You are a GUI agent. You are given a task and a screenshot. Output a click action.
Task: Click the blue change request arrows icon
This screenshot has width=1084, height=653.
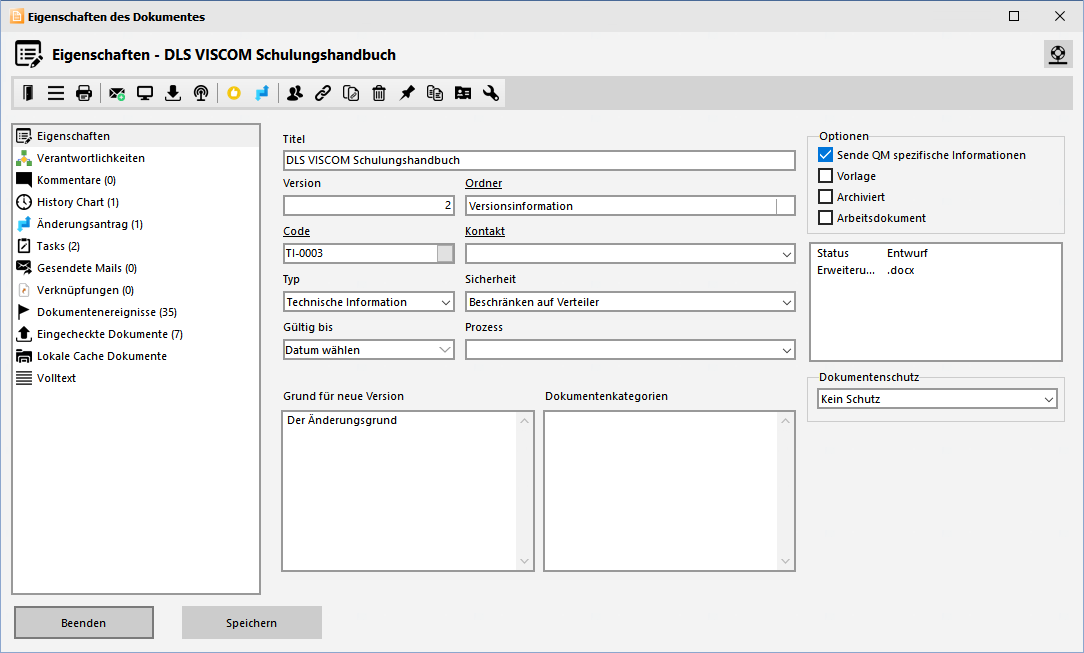pyautogui.click(x=262, y=93)
